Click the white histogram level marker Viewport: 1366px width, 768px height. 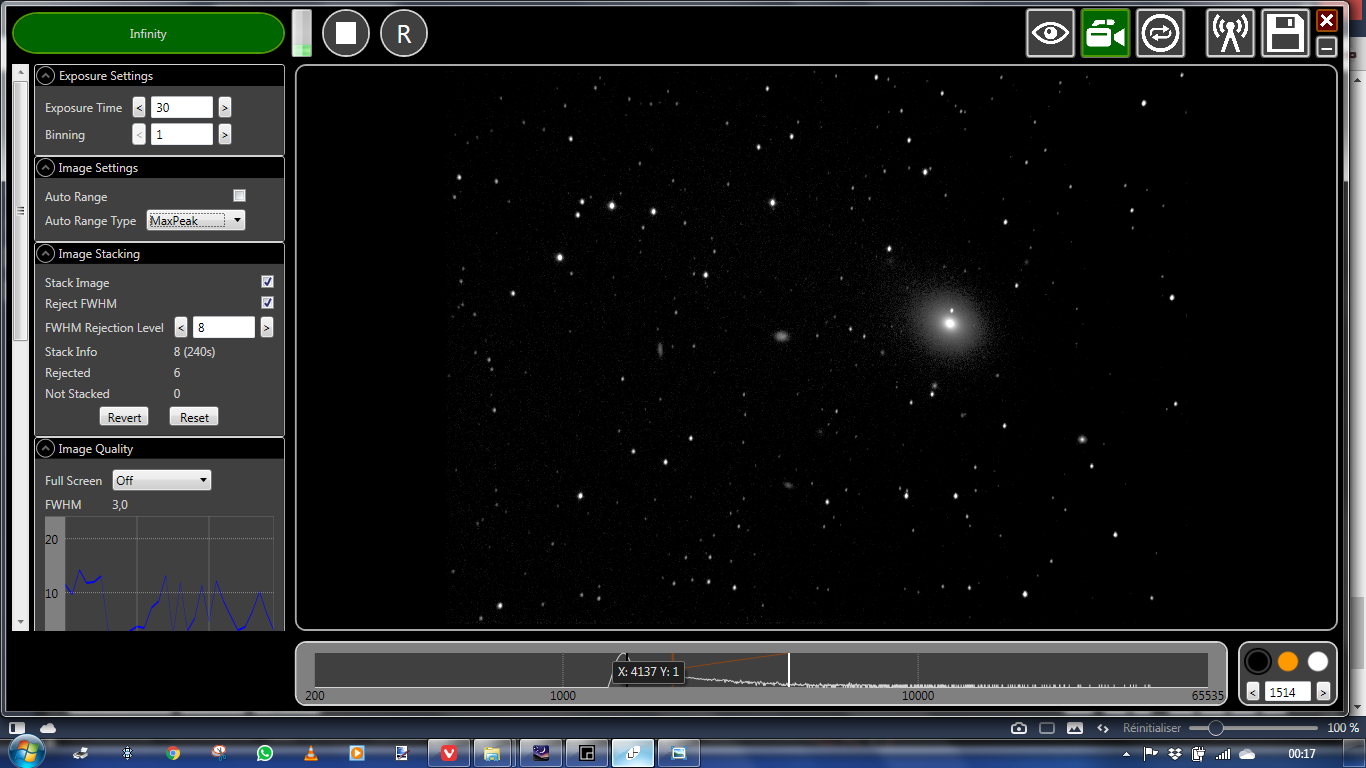pyautogui.click(x=789, y=669)
